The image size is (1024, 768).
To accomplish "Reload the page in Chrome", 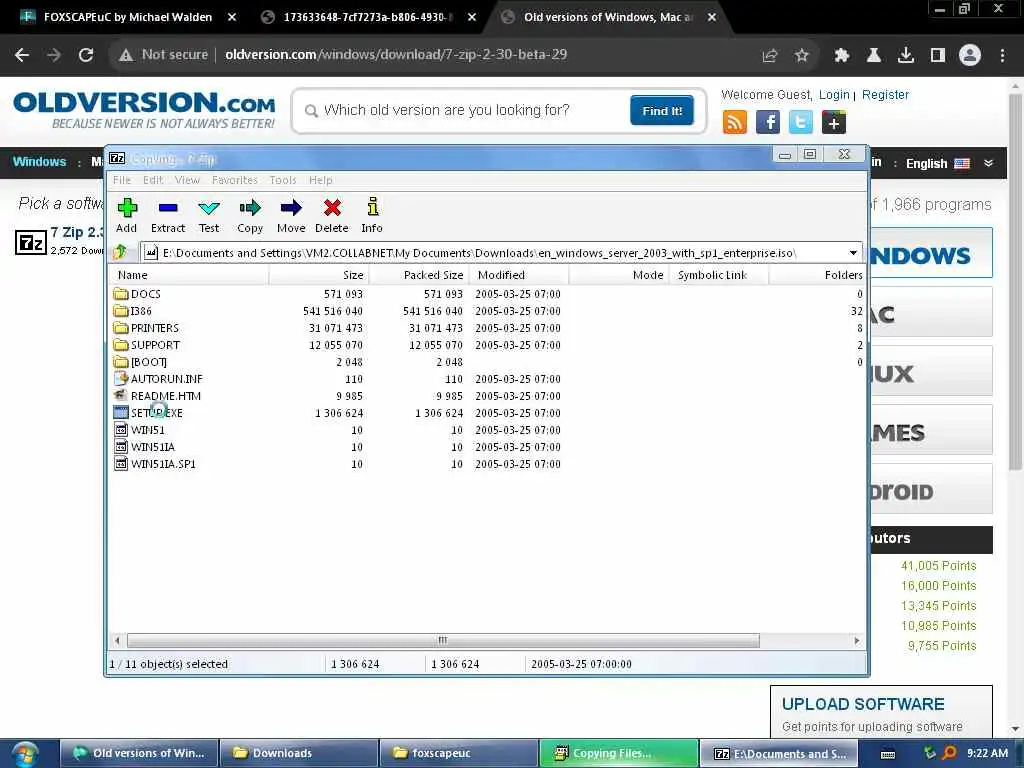I will (86, 55).
